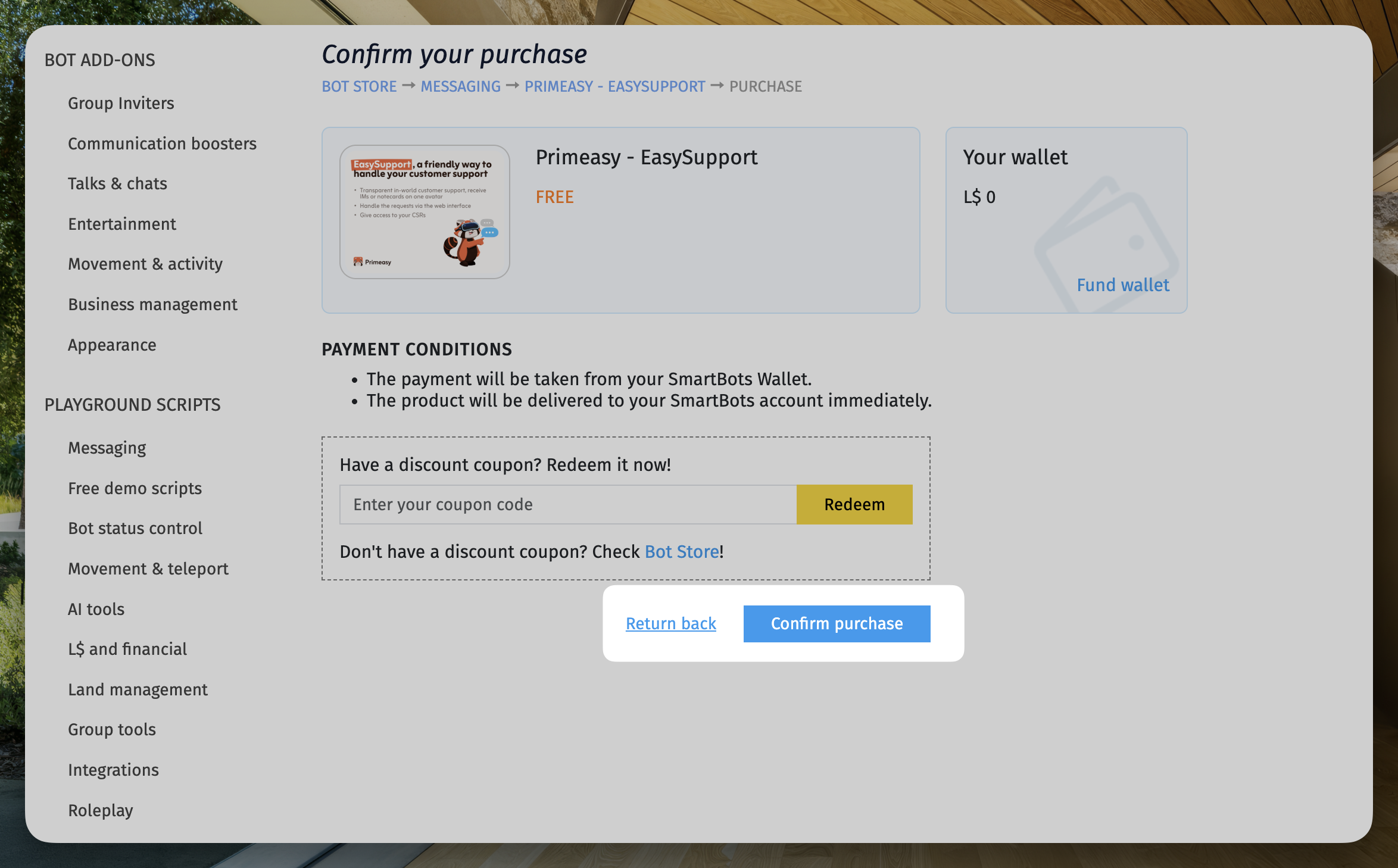Open AI tools sidebar item

pos(96,610)
